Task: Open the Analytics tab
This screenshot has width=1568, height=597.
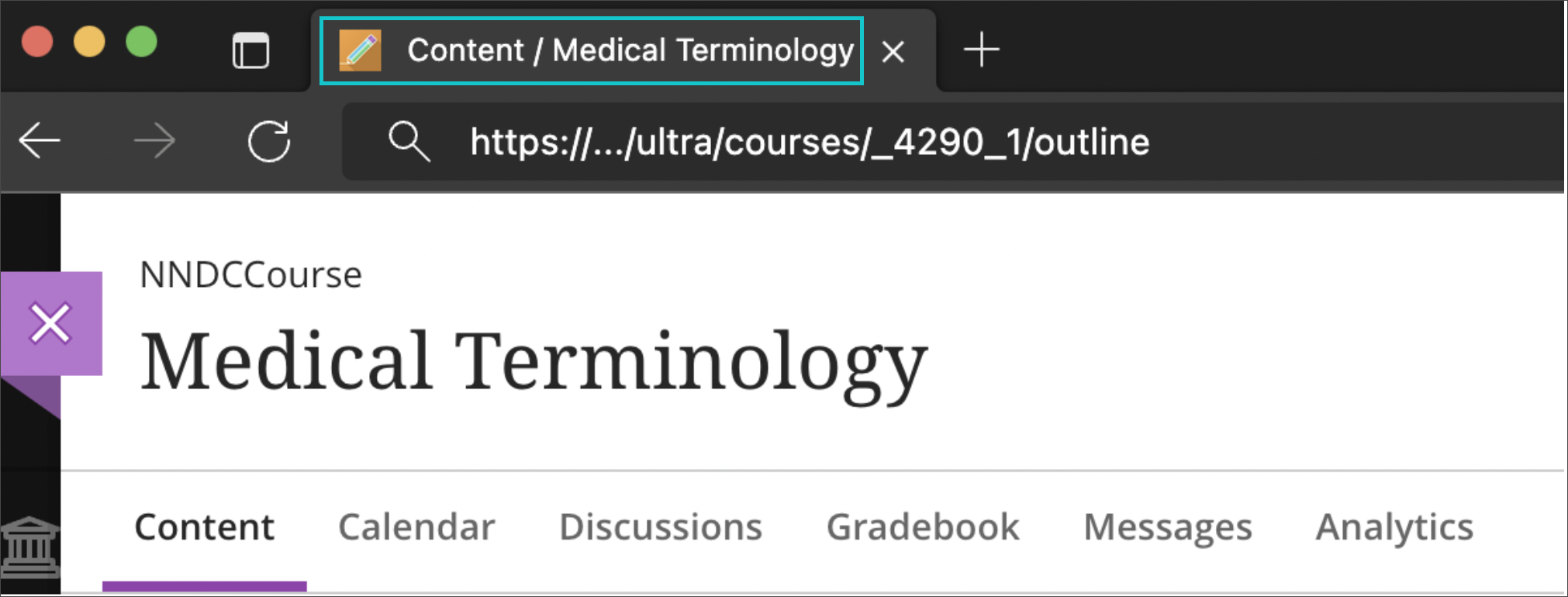Action: click(1394, 527)
